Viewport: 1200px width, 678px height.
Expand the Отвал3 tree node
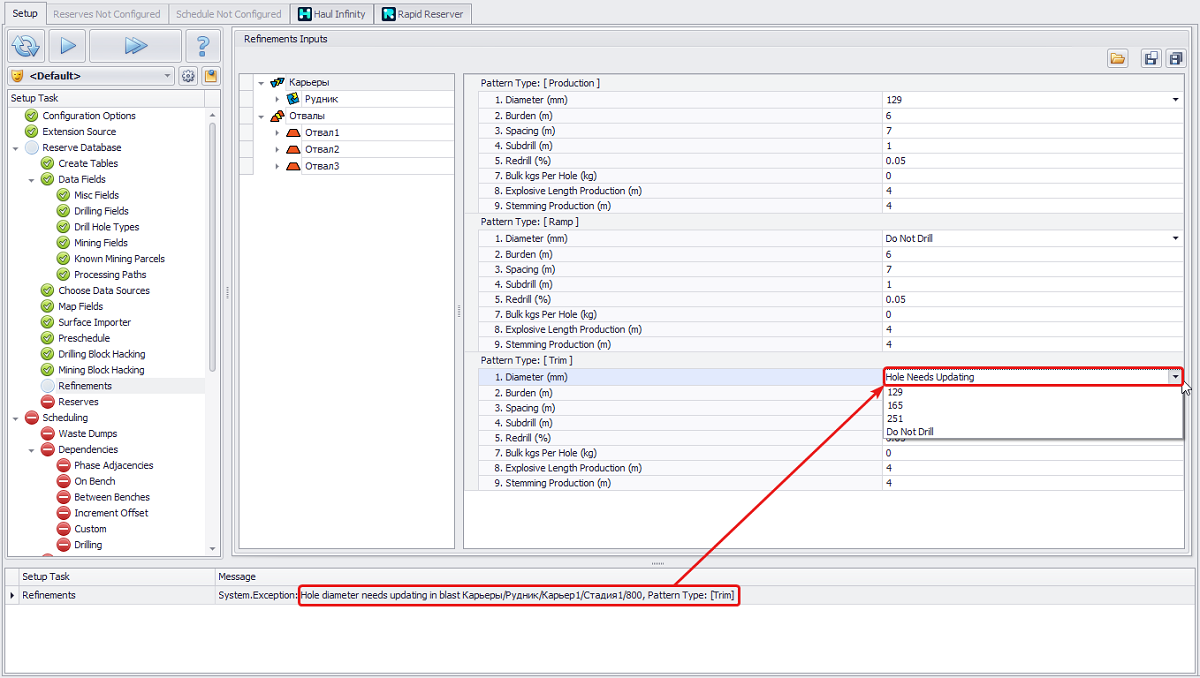277,166
